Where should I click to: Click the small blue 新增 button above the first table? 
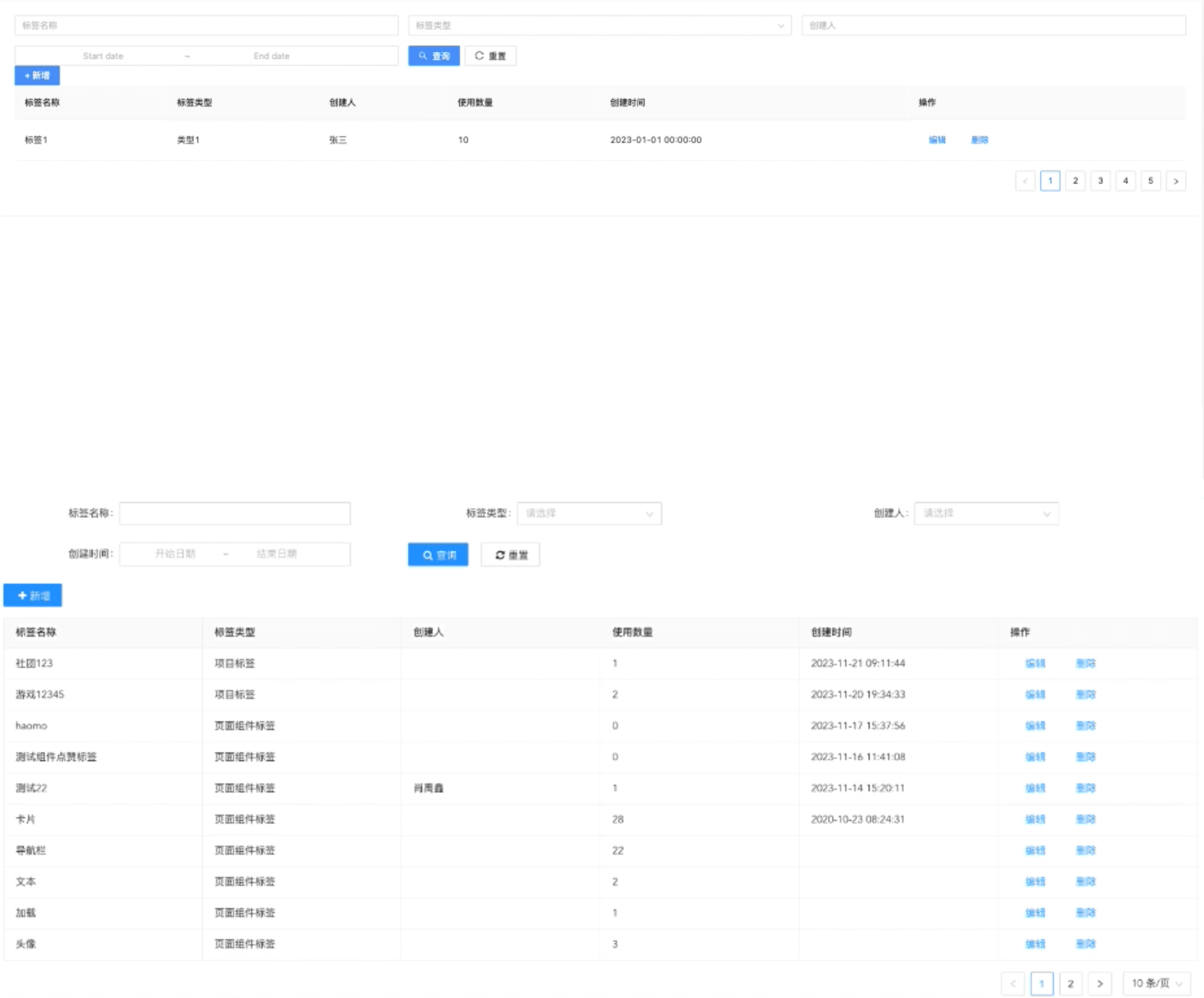tap(37, 75)
